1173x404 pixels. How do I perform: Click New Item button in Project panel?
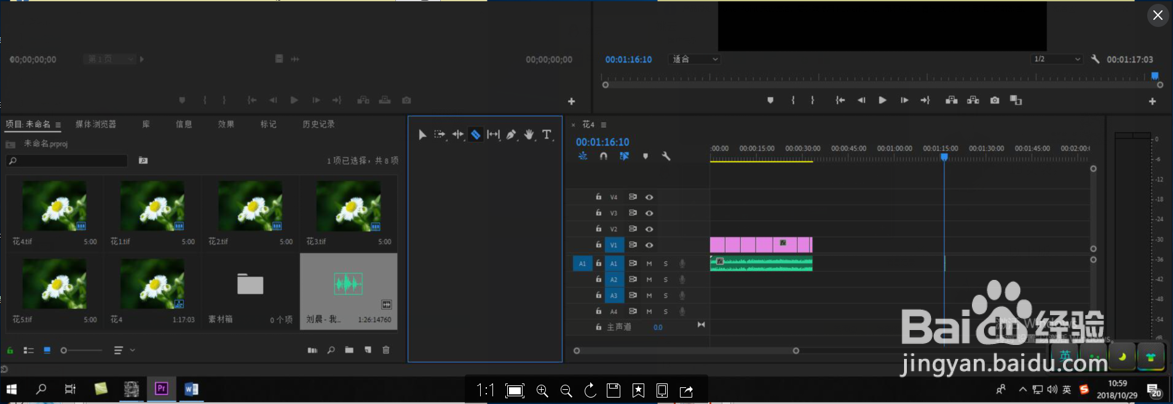click(367, 350)
